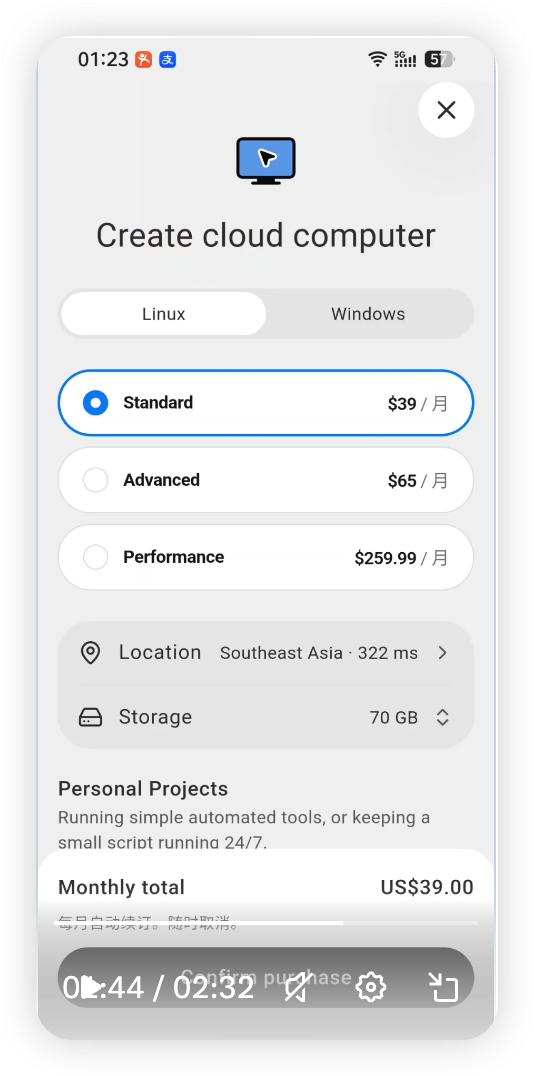The width and height of the screenshot is (534, 1076).
Task: Click the Confirm purchase button
Action: [266, 977]
